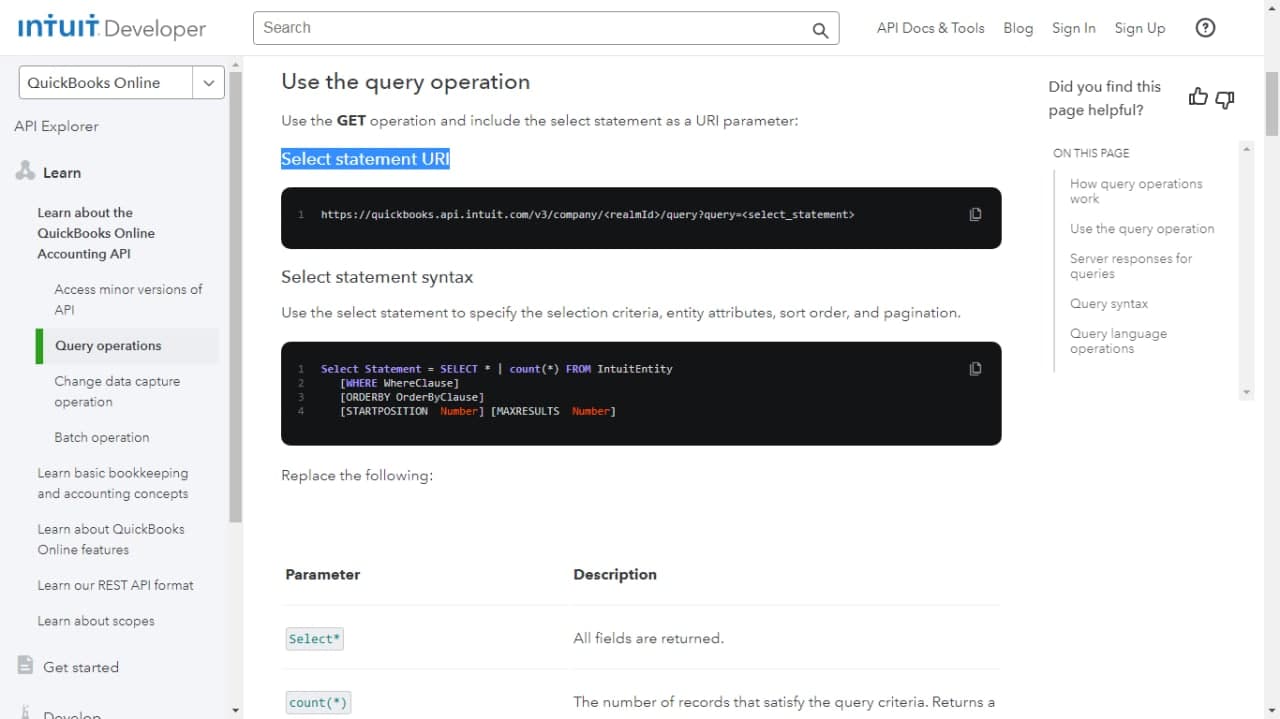Copy the Select statement URI code block
Screen dimensions: 1280x719
point(975,214)
